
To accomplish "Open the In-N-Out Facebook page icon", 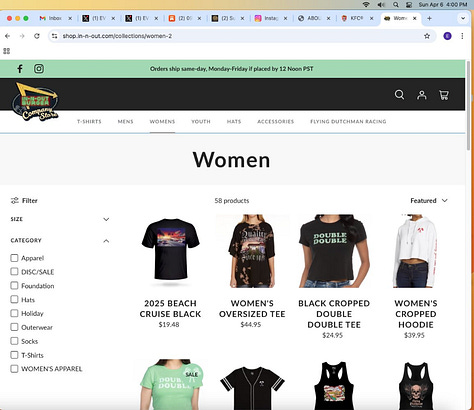I will [x=20, y=69].
